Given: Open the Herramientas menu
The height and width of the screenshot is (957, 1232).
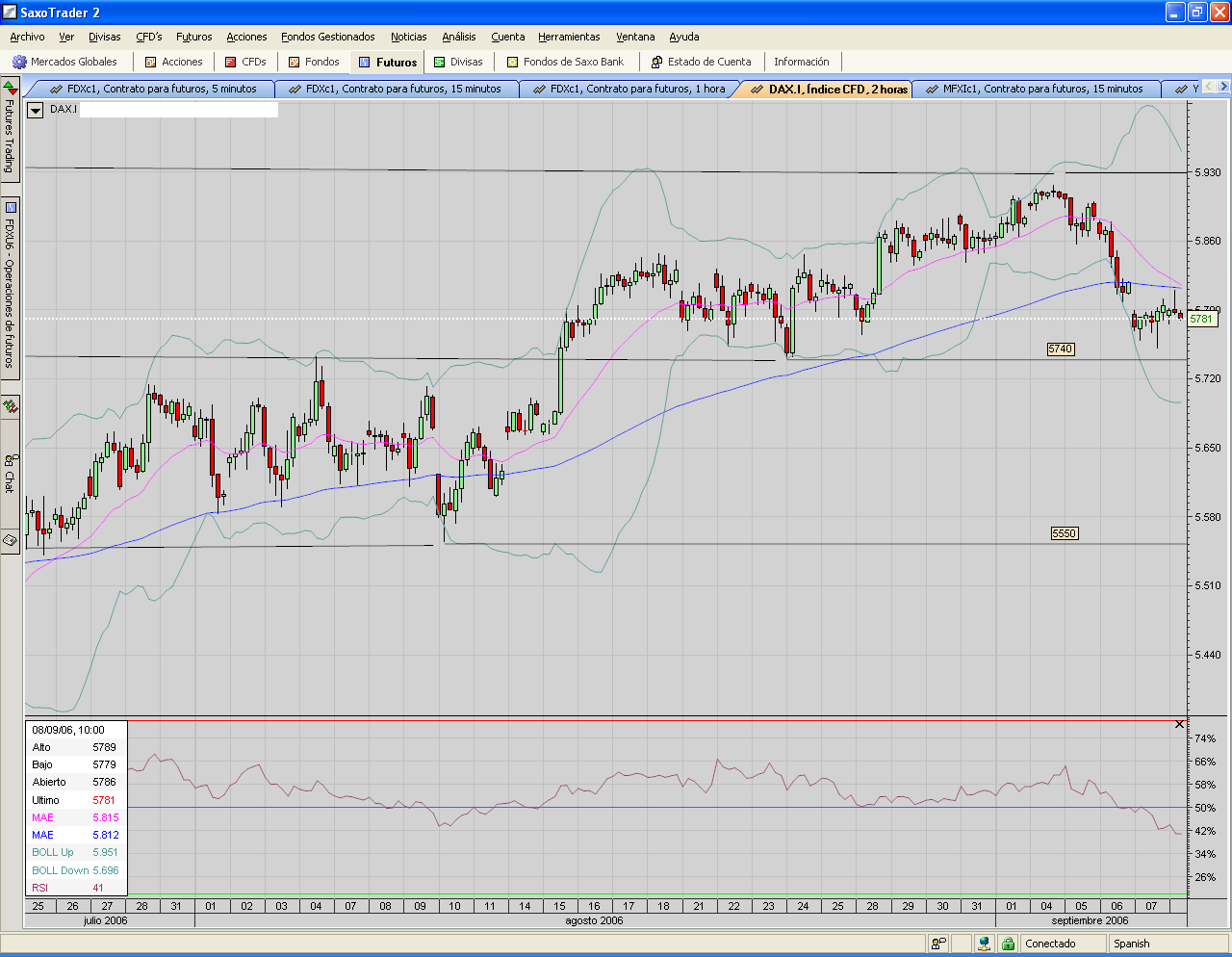Looking at the screenshot, I should pos(569,37).
